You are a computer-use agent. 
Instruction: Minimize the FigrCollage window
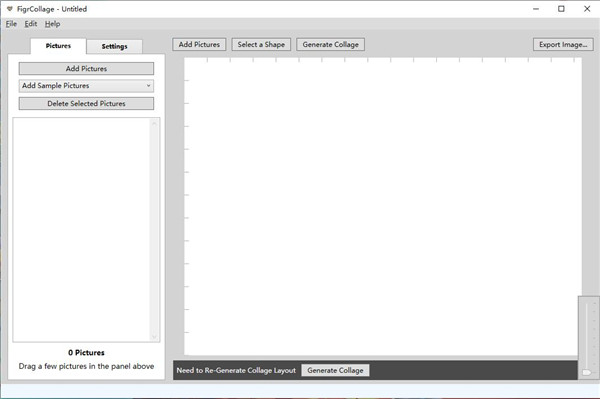536,9
